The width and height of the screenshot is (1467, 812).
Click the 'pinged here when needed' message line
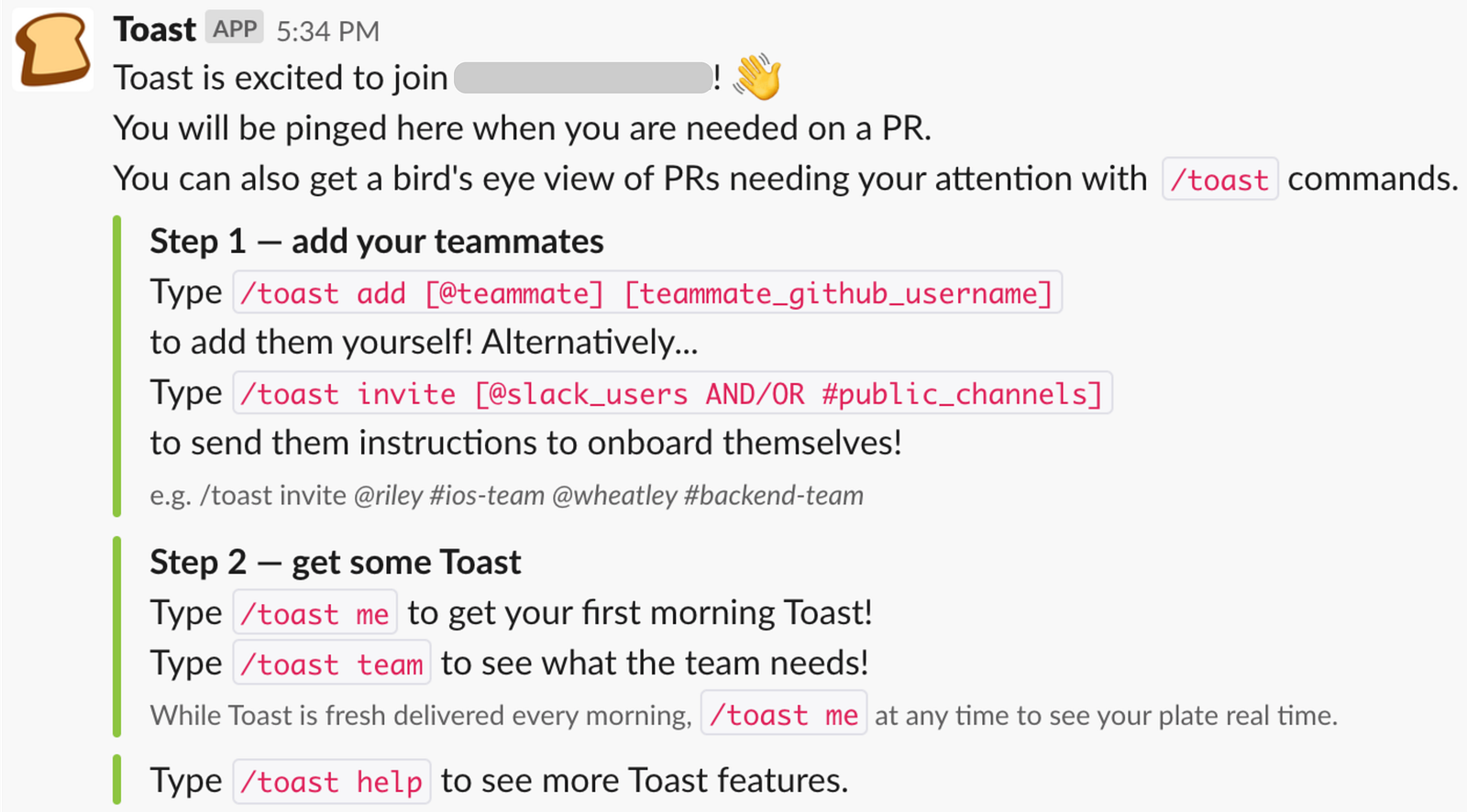(522, 128)
